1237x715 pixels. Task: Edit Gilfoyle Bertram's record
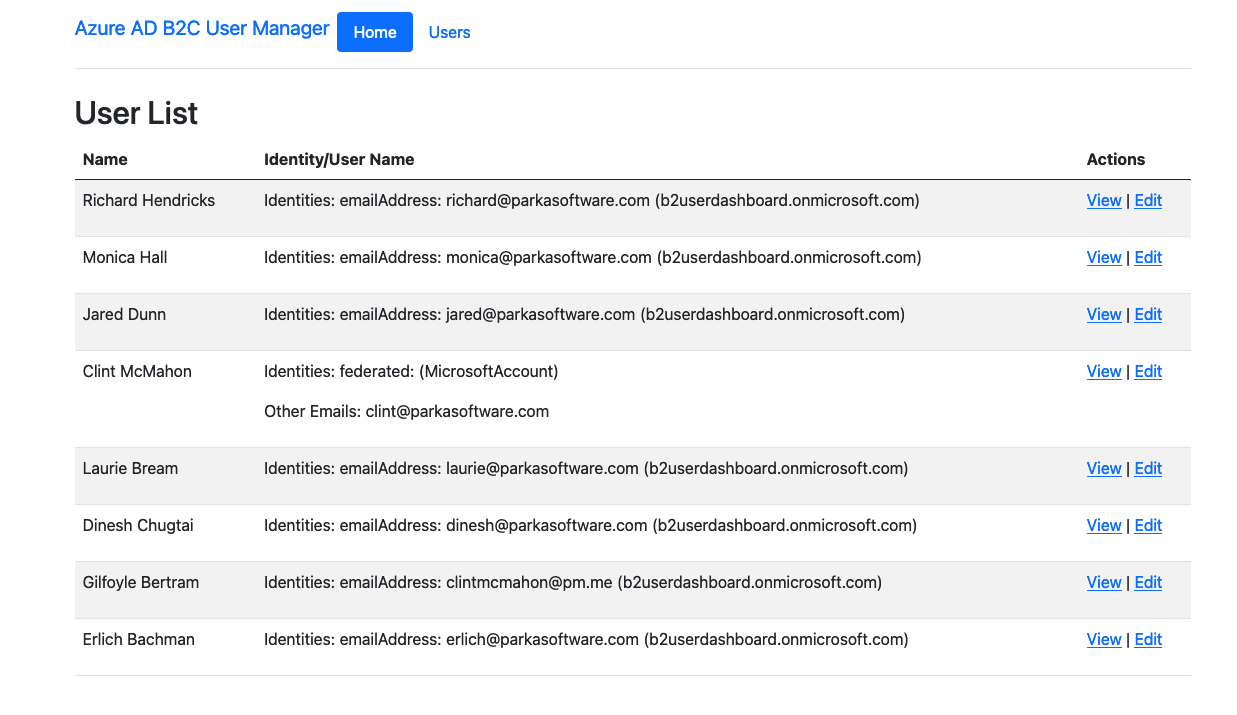(1148, 582)
